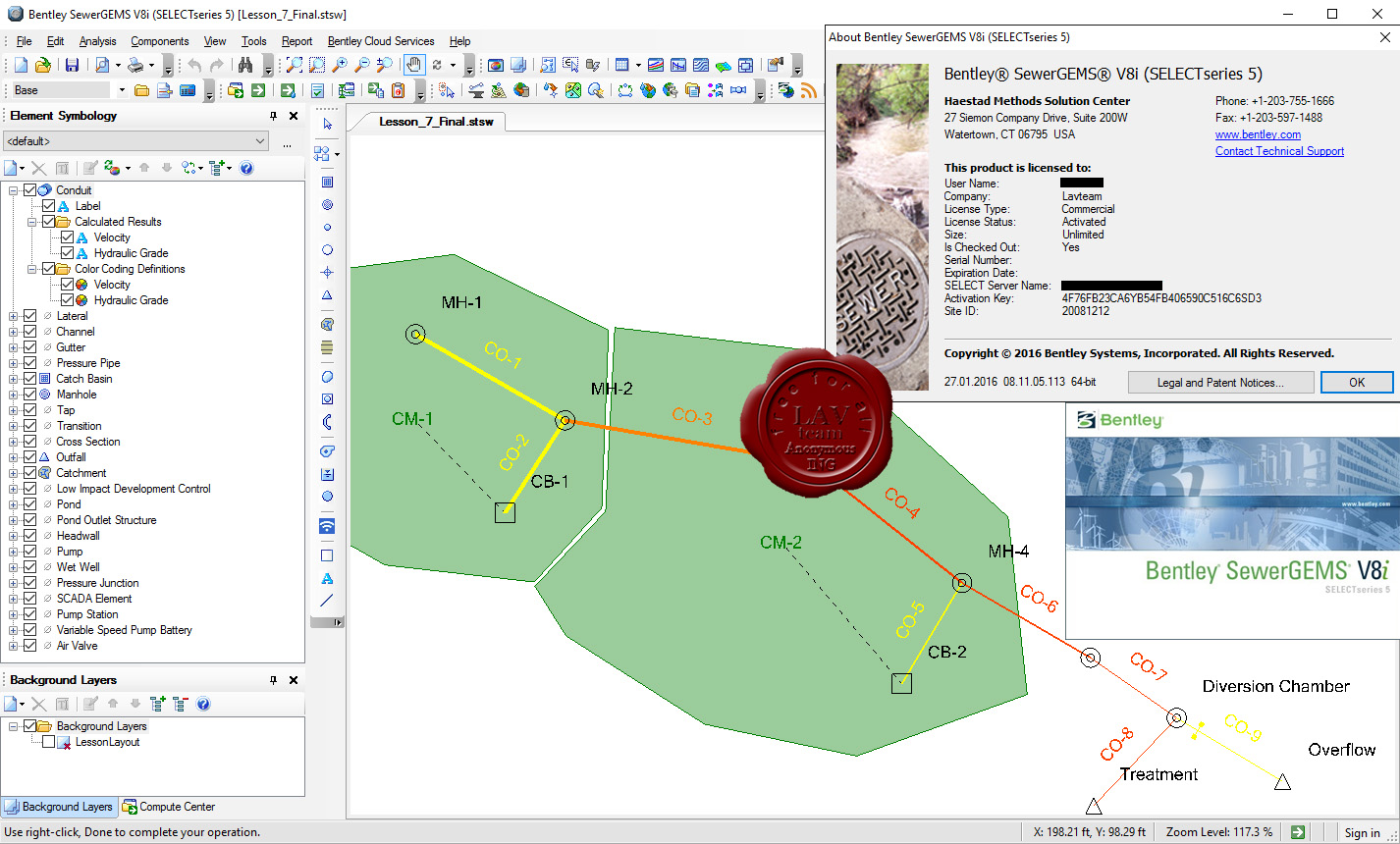Select the Velocity color coding item

[x=112, y=285]
